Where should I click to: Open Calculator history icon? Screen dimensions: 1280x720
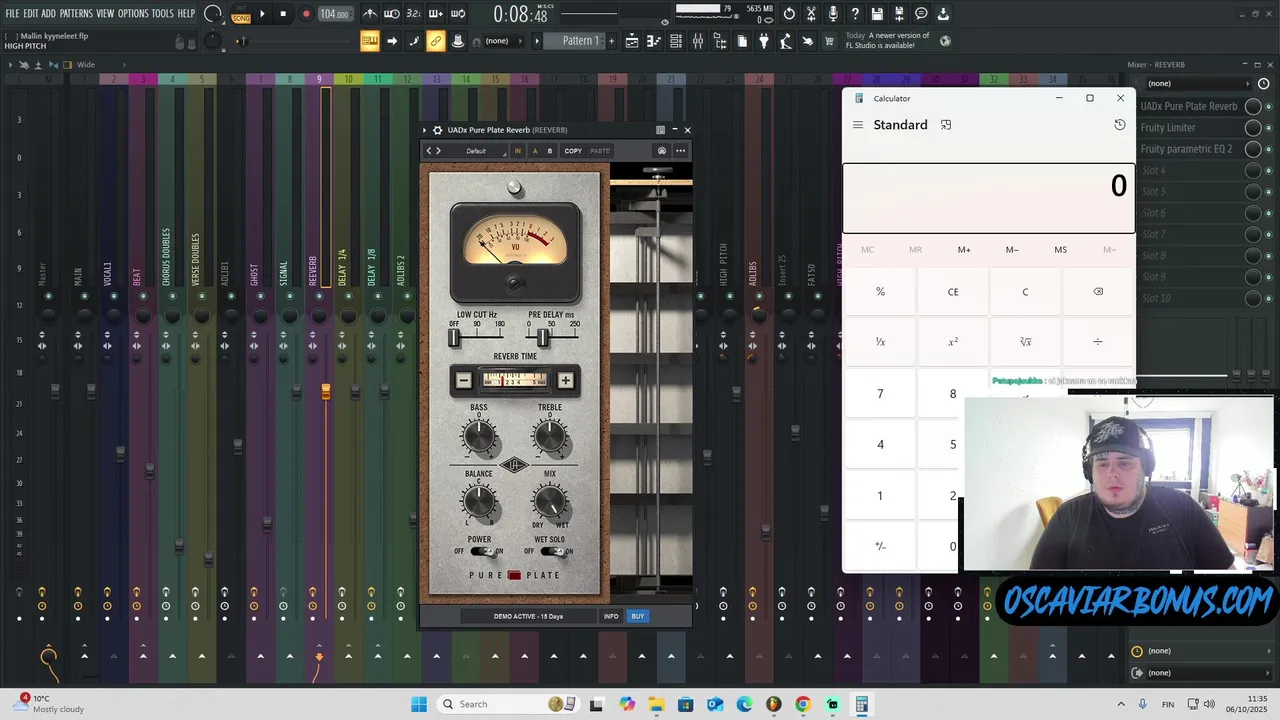(1119, 125)
